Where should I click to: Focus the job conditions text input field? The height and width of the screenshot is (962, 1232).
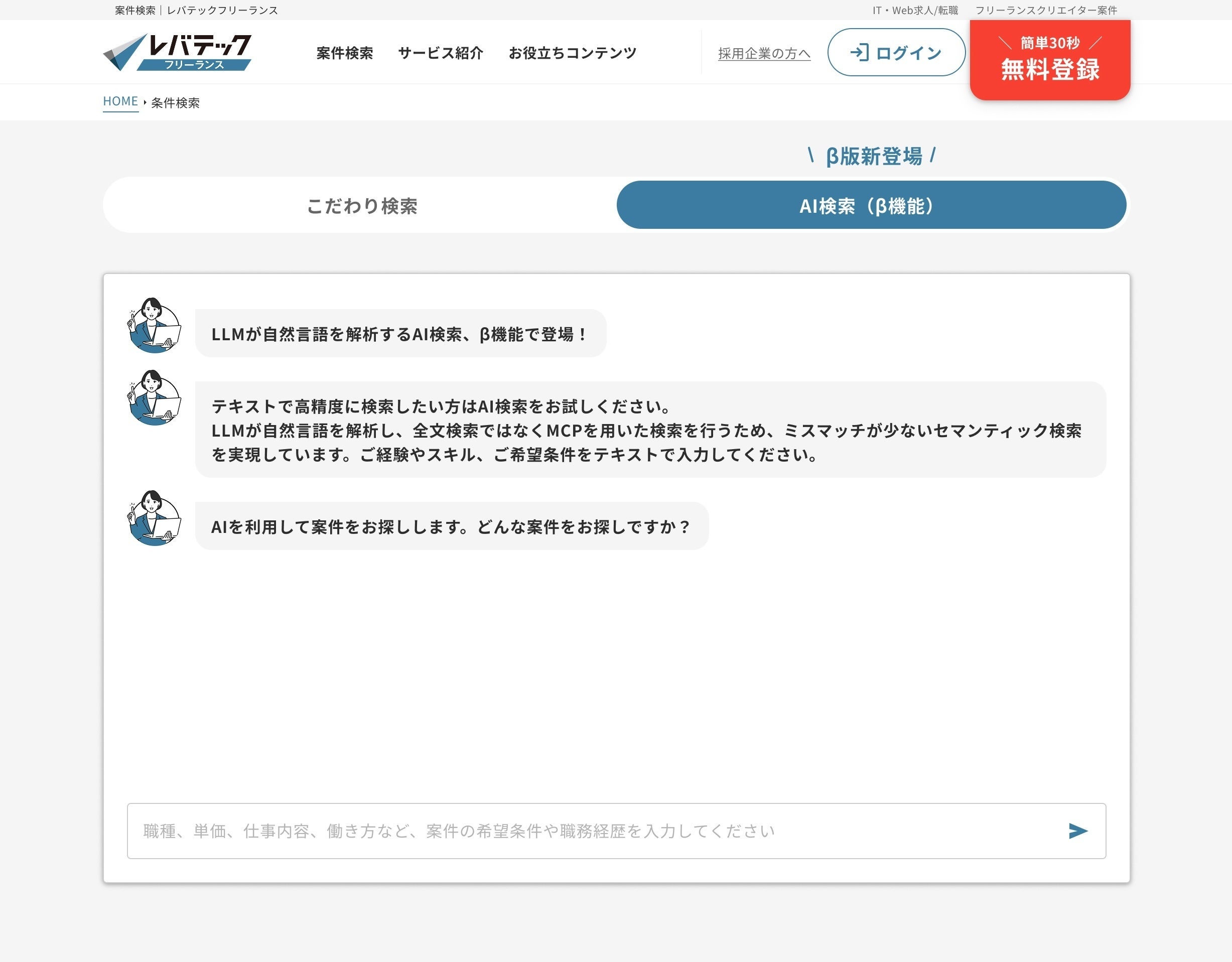pyautogui.click(x=592, y=831)
